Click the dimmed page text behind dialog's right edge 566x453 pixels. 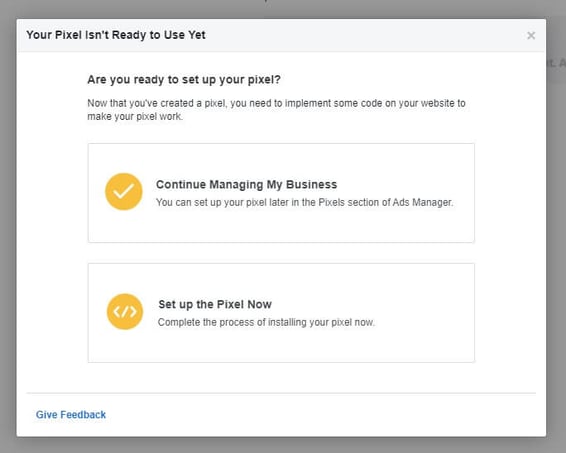click(557, 63)
